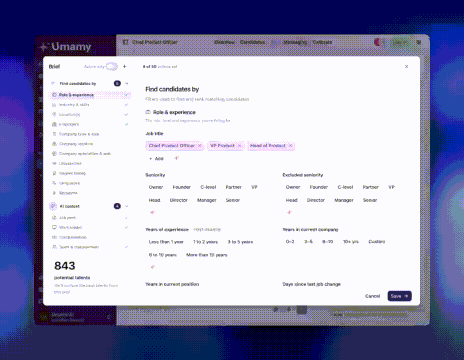Image resolution: width=464 pixels, height=360 pixels.
Task: Collapse the Find candidates by section
Action: click(127, 83)
